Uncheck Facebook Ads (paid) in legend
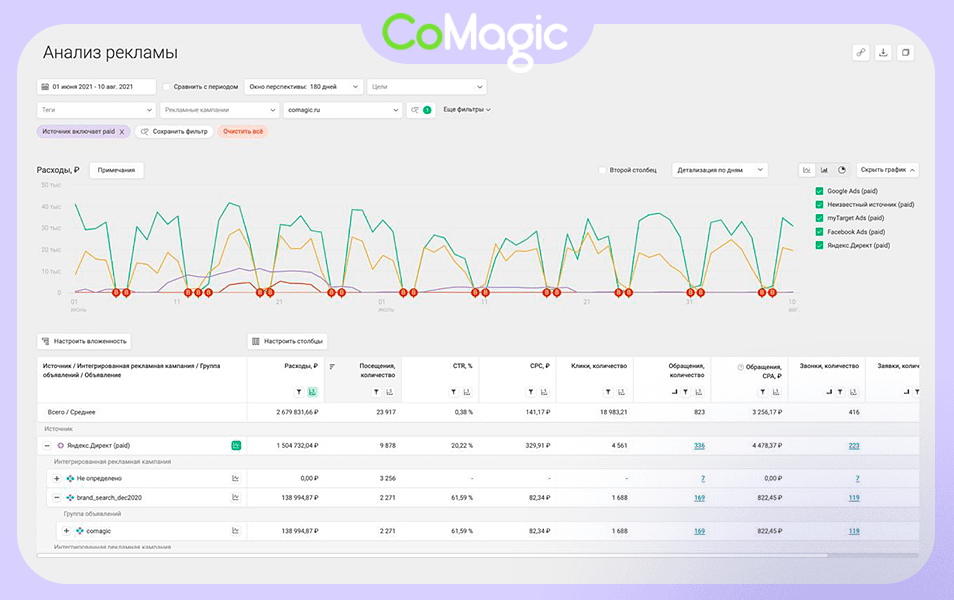 point(819,232)
